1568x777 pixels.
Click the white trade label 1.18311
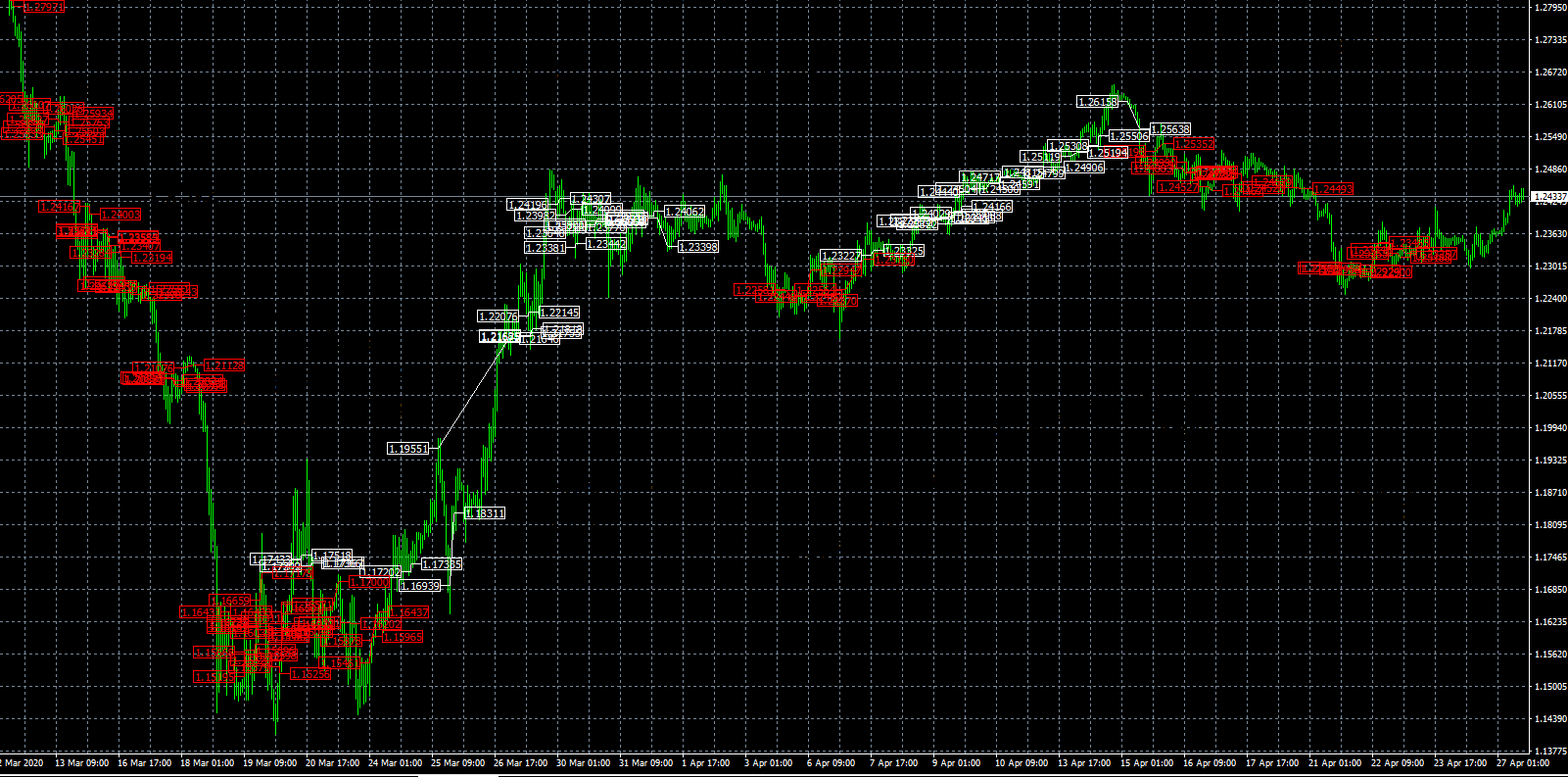485,513
